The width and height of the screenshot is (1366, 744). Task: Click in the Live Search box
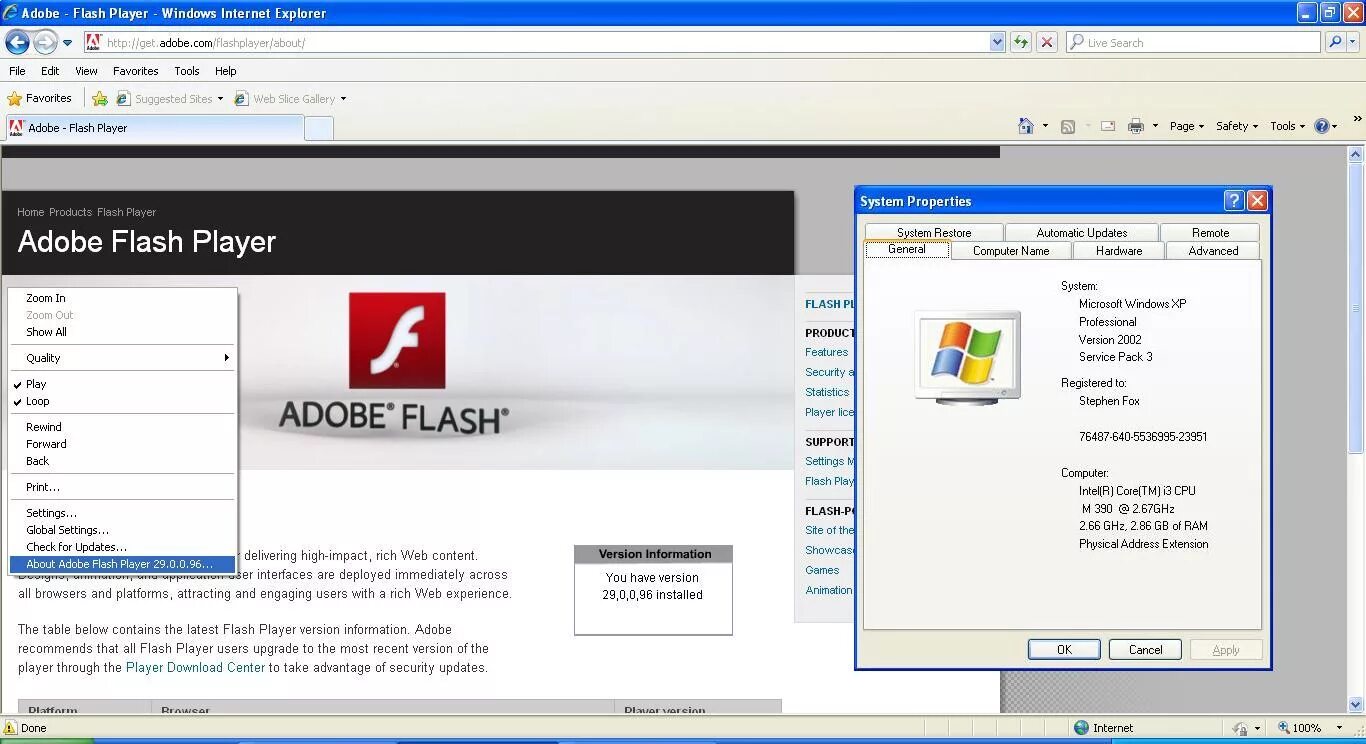[1193, 42]
